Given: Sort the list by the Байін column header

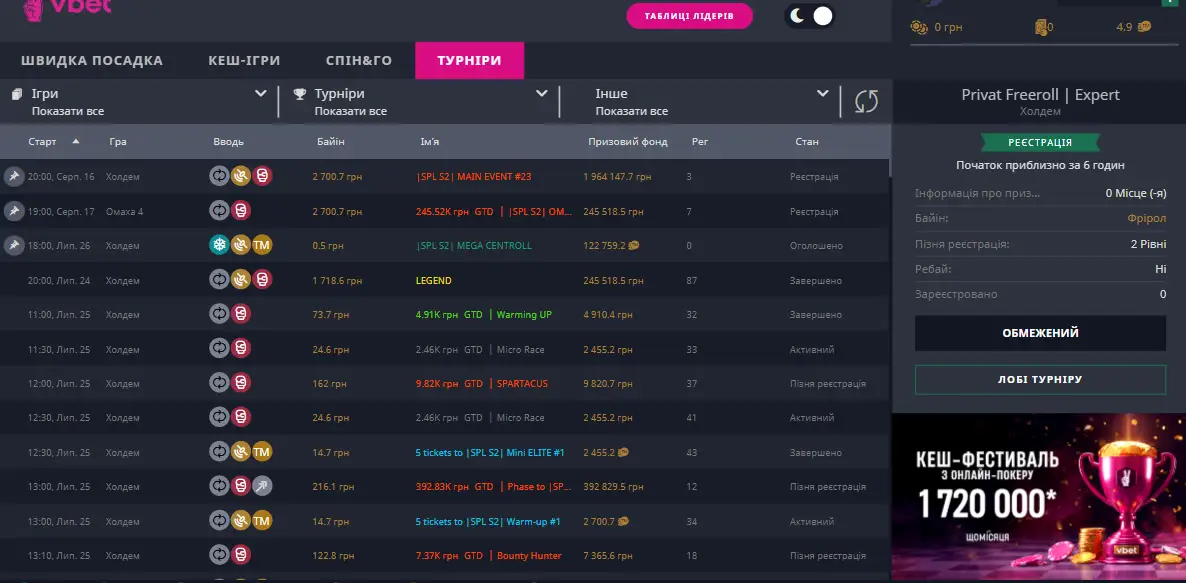Looking at the screenshot, I should [331, 141].
